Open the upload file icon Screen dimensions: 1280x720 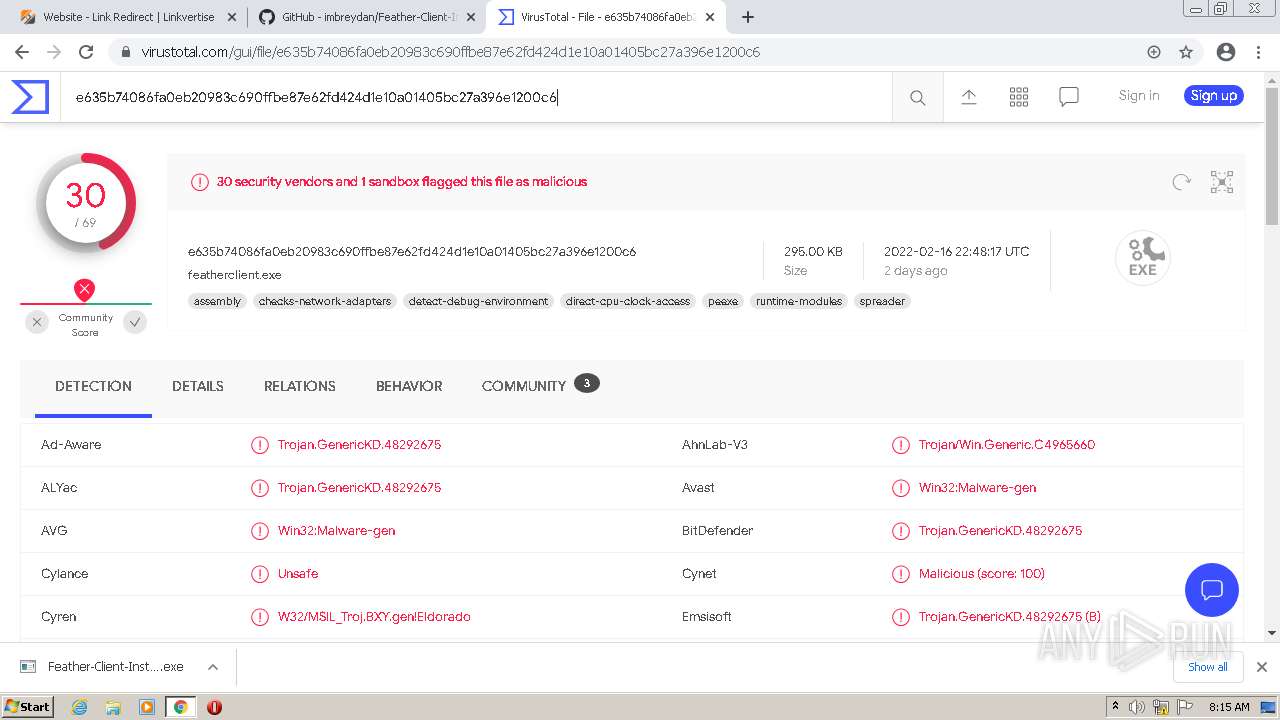(968, 96)
